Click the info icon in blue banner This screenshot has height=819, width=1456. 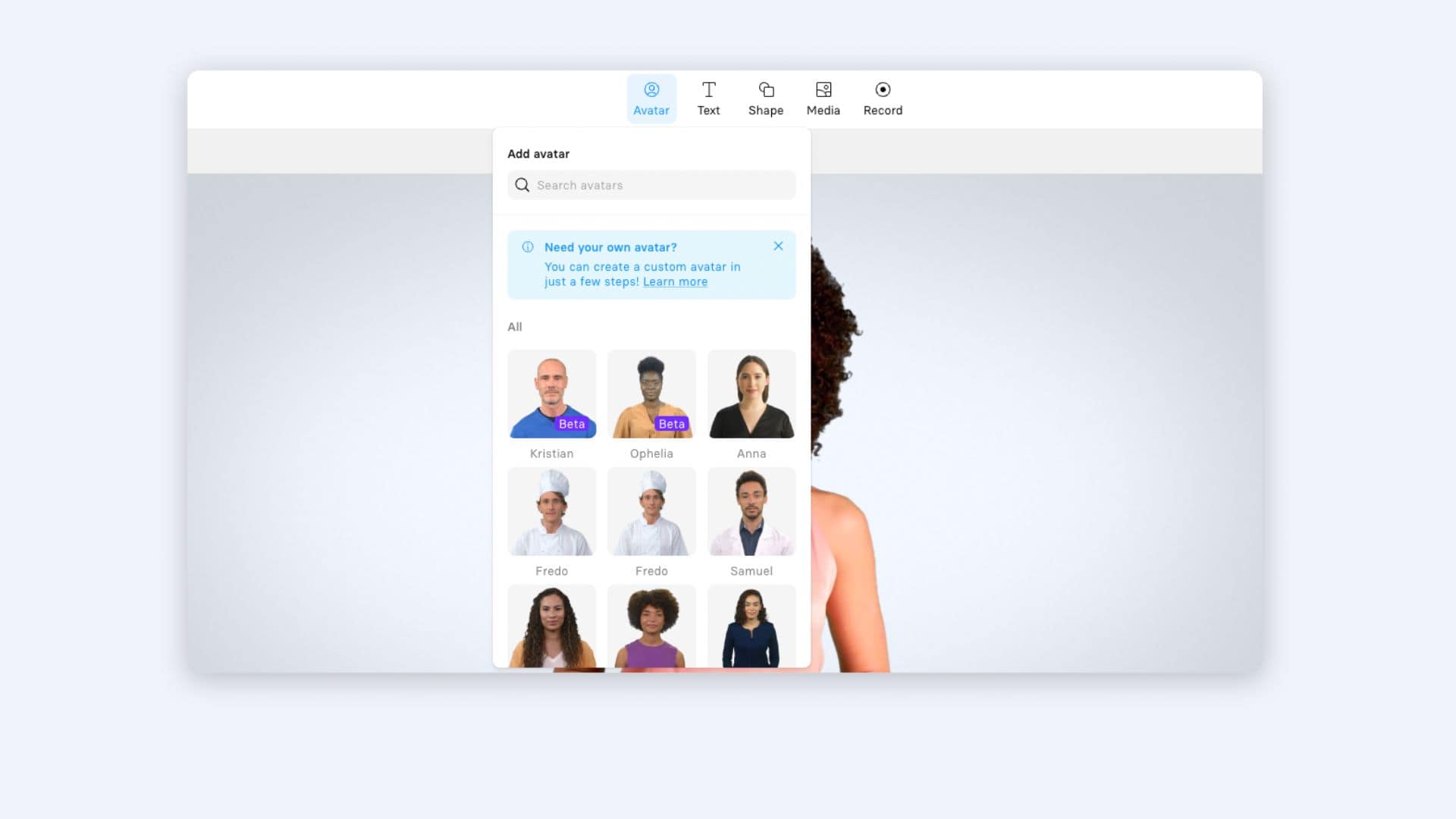click(x=527, y=247)
